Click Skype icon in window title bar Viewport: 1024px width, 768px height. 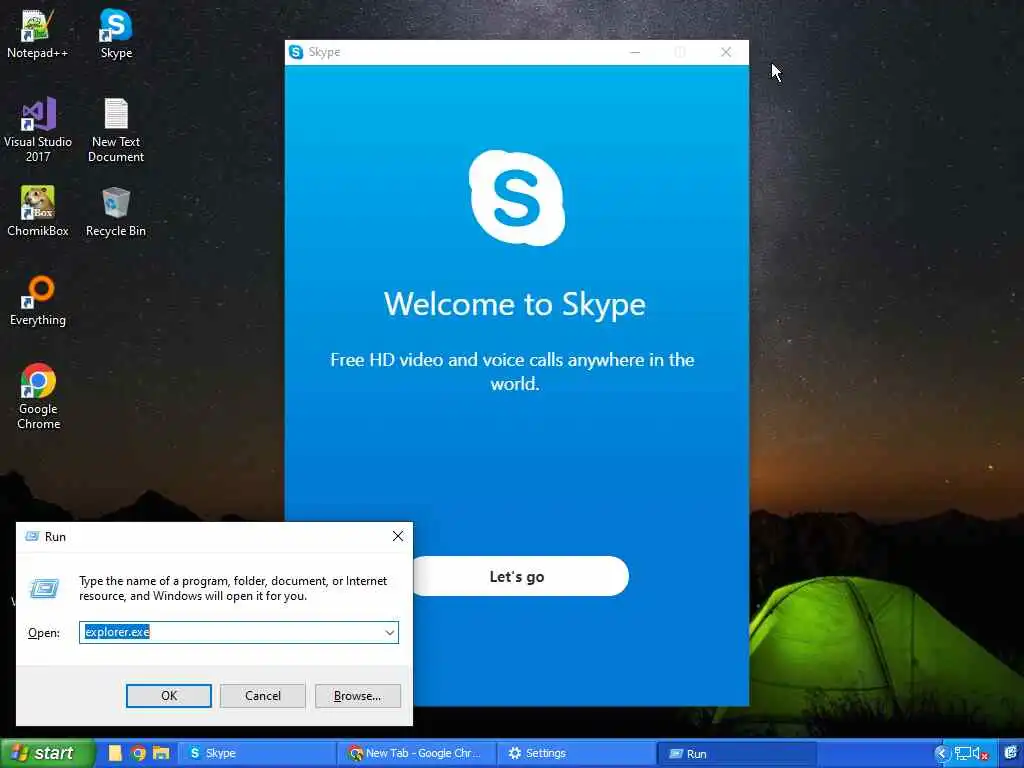(296, 52)
